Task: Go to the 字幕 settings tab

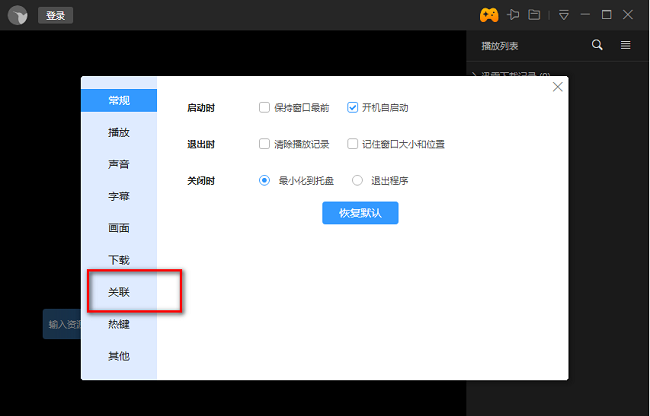Action: [119, 196]
